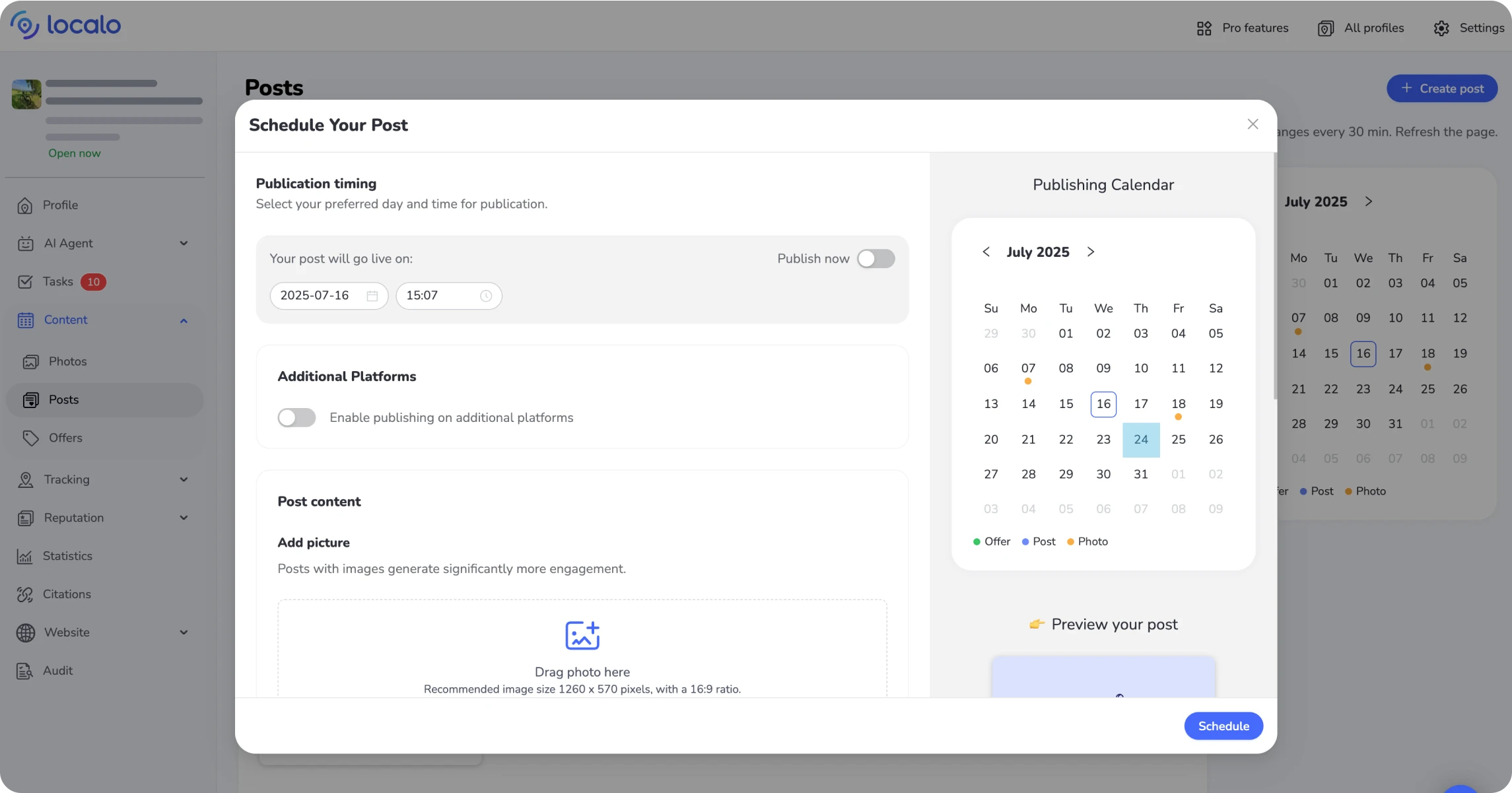This screenshot has height=793, width=1512.
Task: Go to next month in Publishing Calendar
Action: pos(1091,252)
